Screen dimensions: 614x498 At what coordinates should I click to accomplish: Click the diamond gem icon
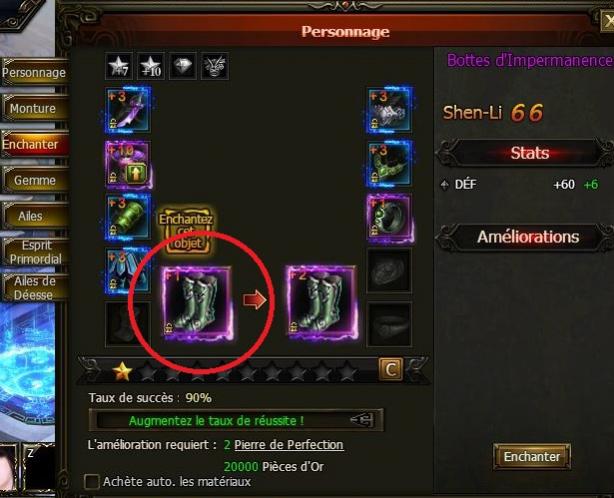183,66
